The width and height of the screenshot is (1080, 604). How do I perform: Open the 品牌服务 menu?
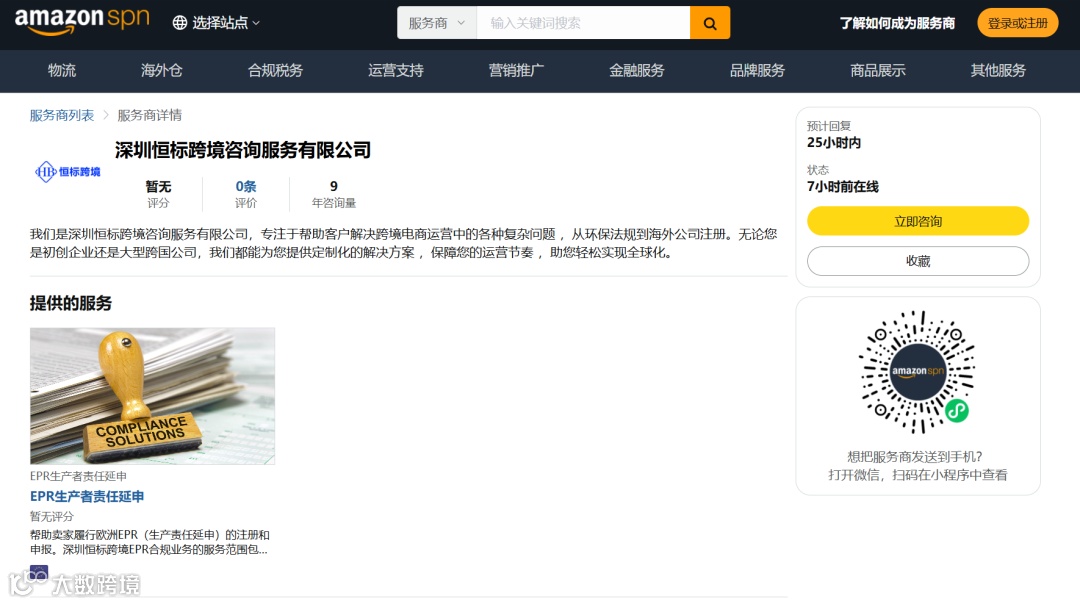[757, 70]
